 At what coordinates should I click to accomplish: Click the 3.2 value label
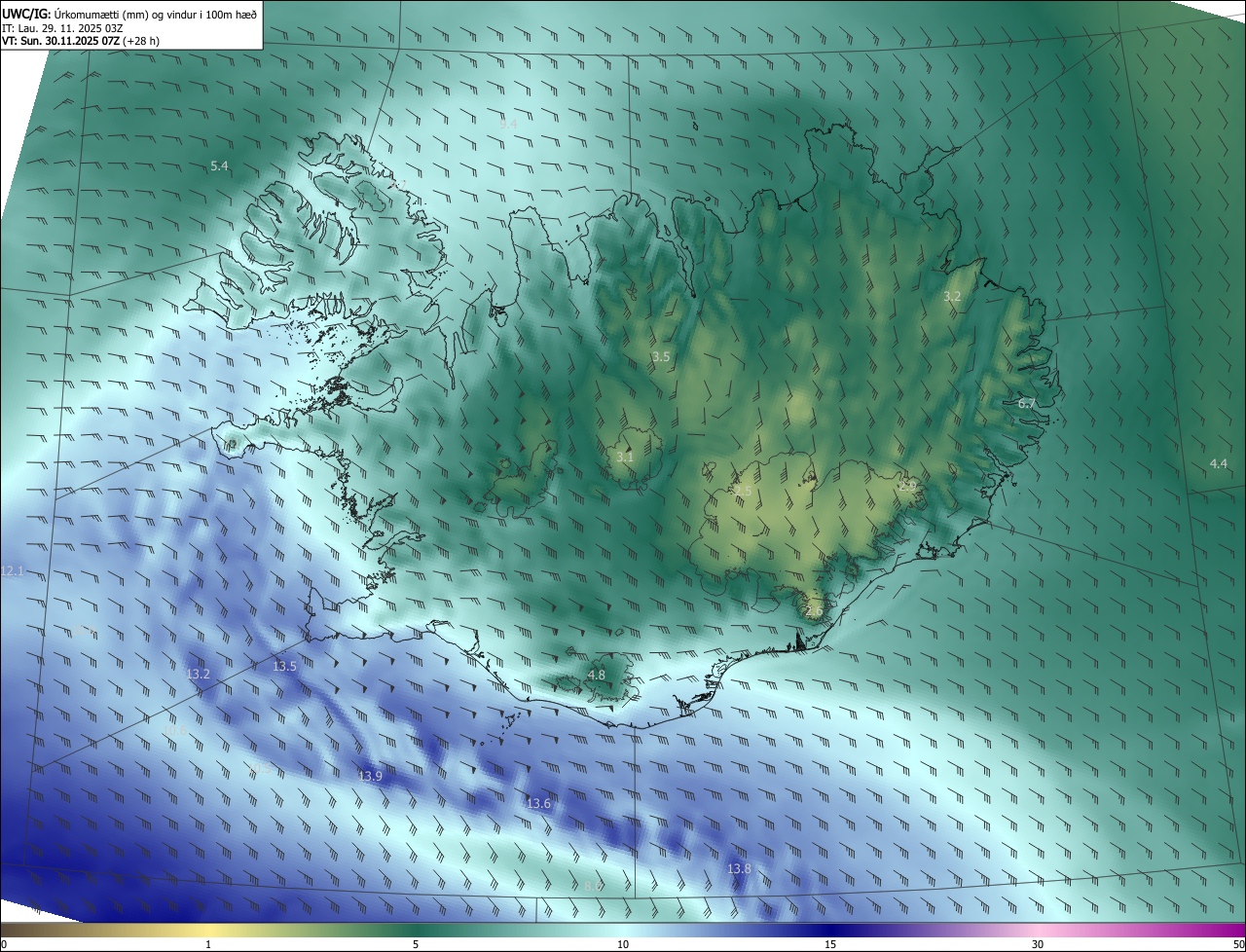pyautogui.click(x=952, y=296)
